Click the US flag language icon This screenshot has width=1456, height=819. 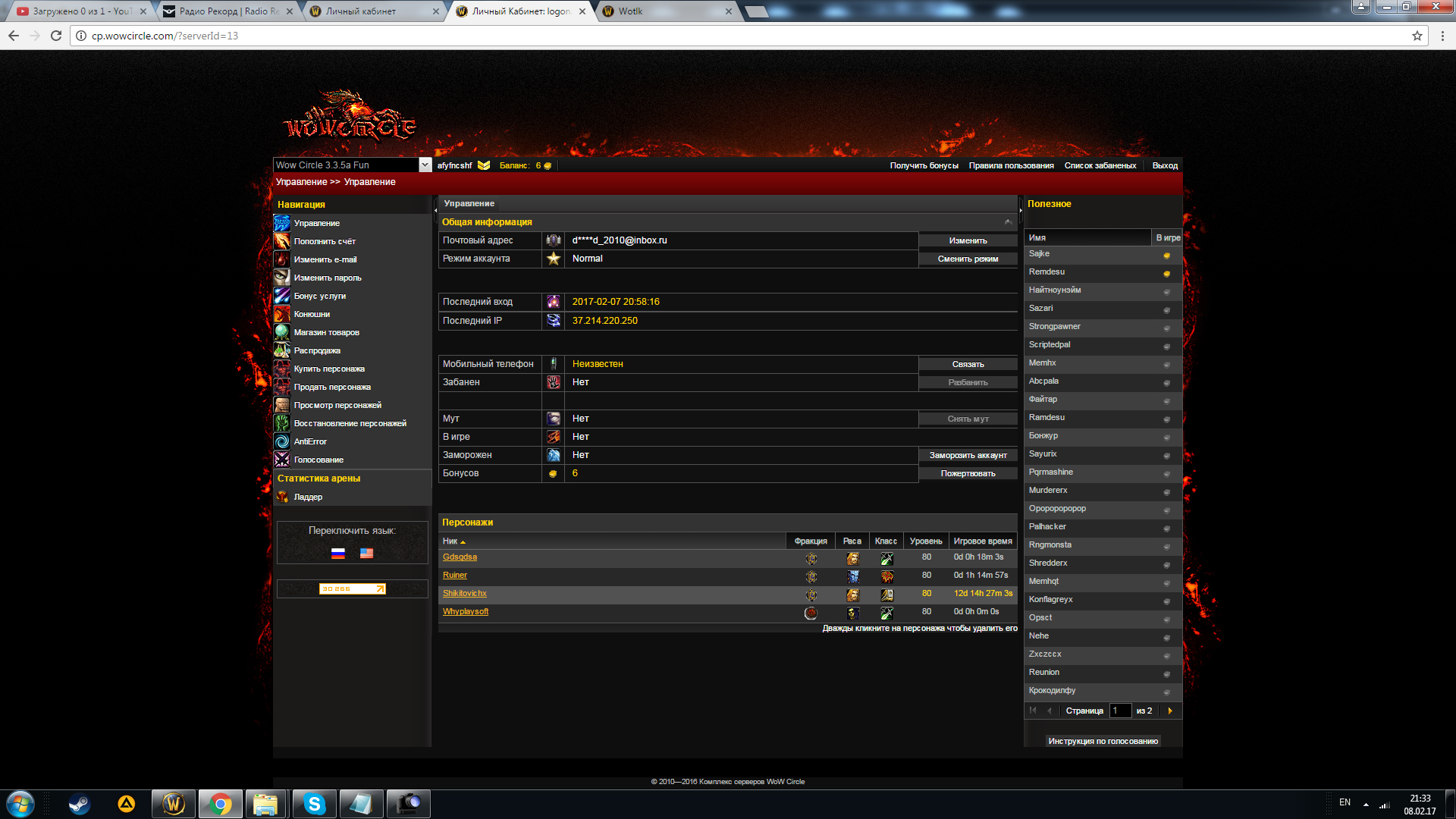tap(366, 554)
